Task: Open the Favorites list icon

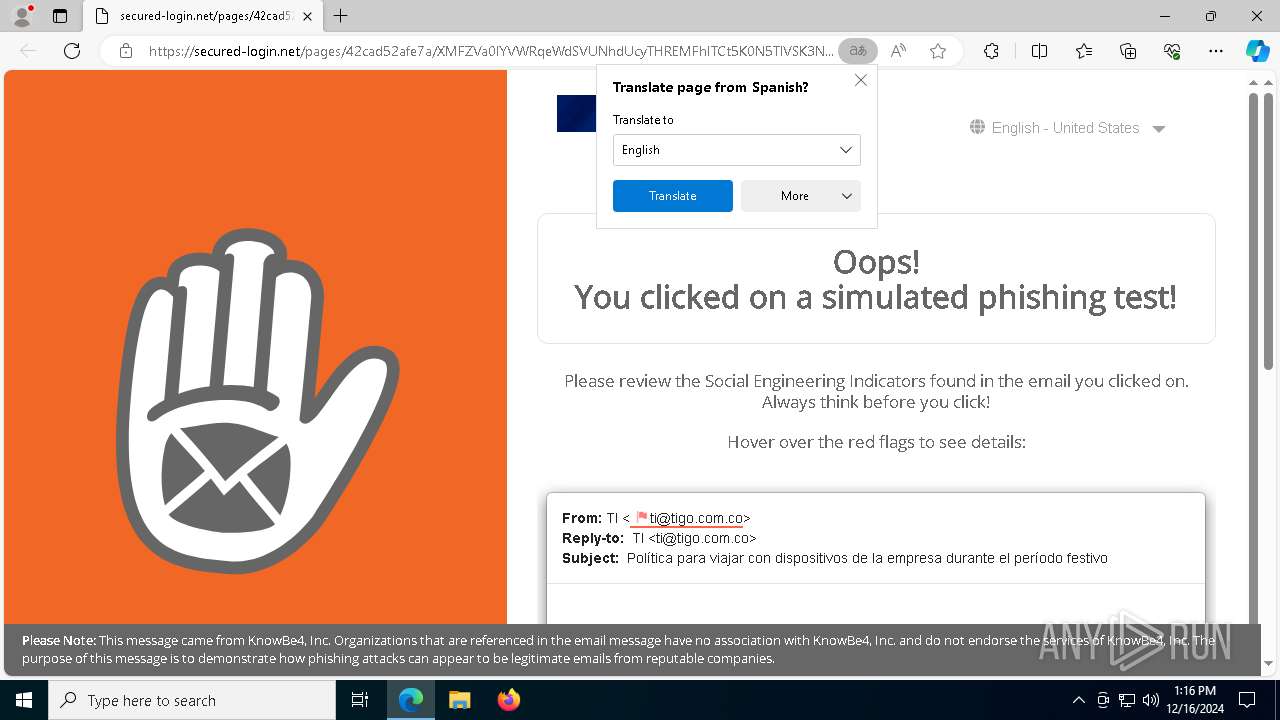Action: 1084,51
